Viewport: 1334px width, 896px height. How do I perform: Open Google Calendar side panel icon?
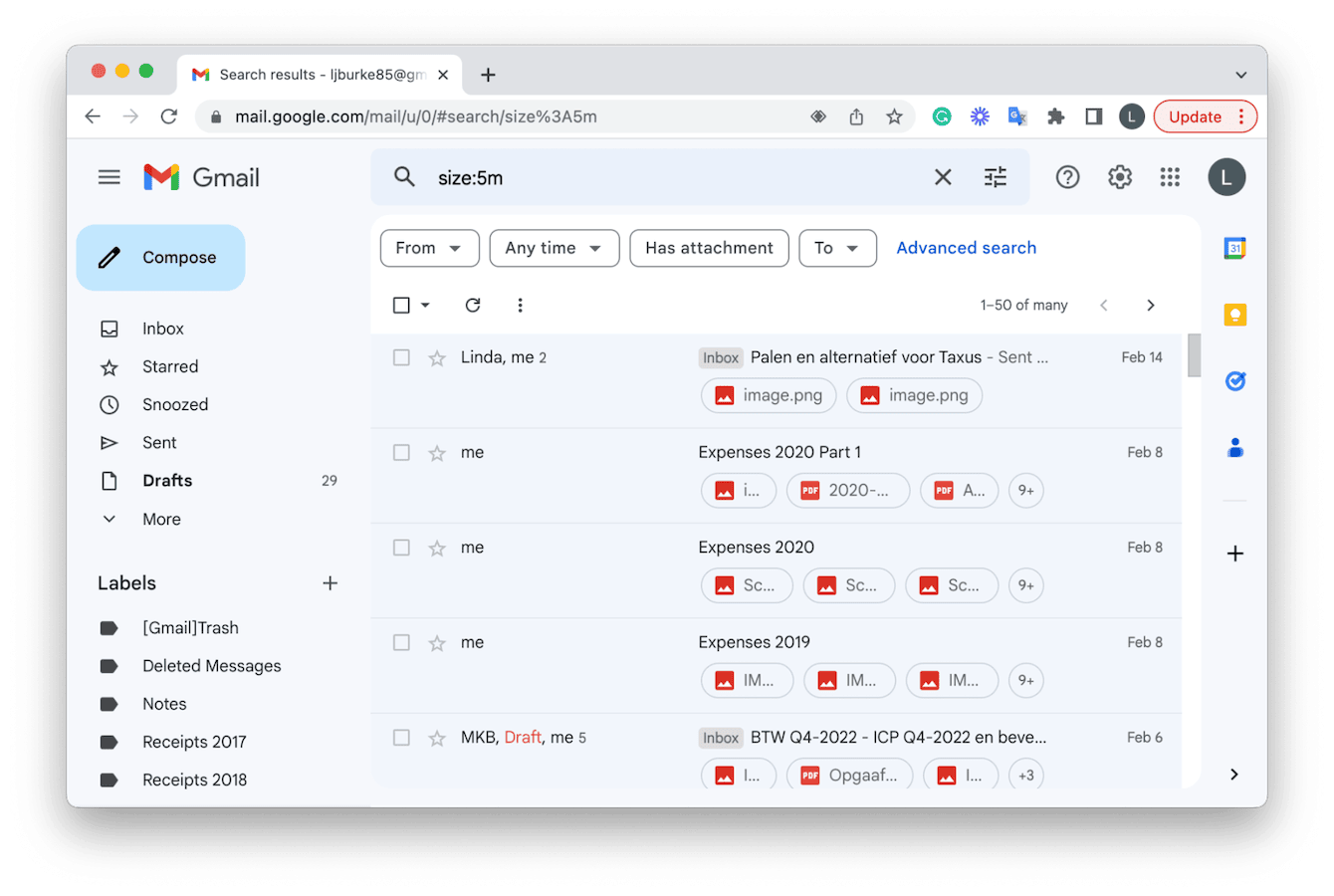1234,248
